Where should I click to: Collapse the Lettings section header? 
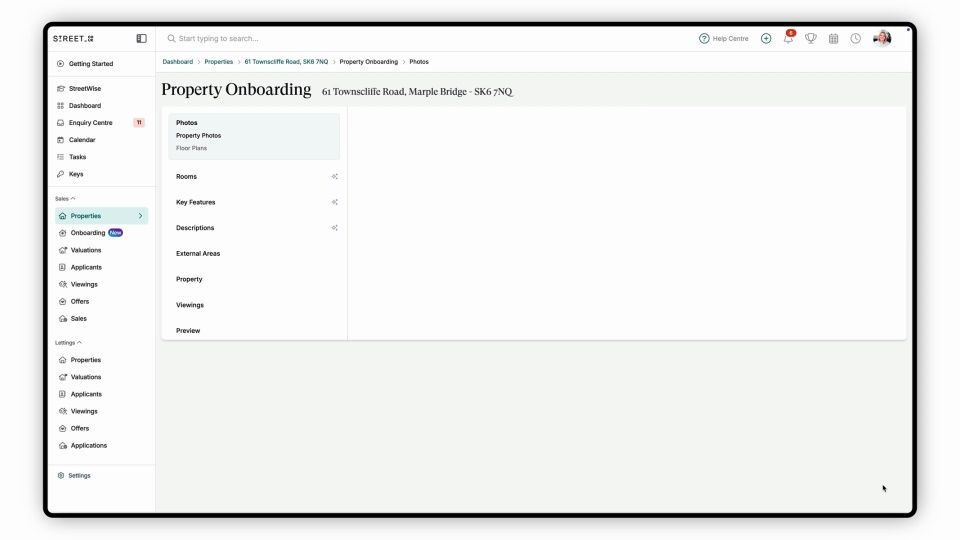point(68,343)
